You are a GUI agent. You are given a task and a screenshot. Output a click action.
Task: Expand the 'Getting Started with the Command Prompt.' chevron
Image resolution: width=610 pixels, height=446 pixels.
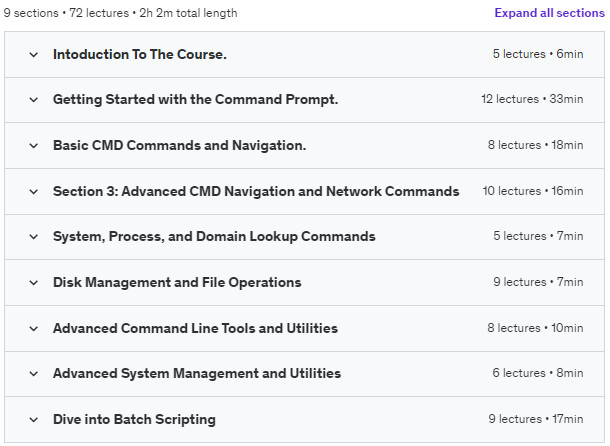pos(34,100)
